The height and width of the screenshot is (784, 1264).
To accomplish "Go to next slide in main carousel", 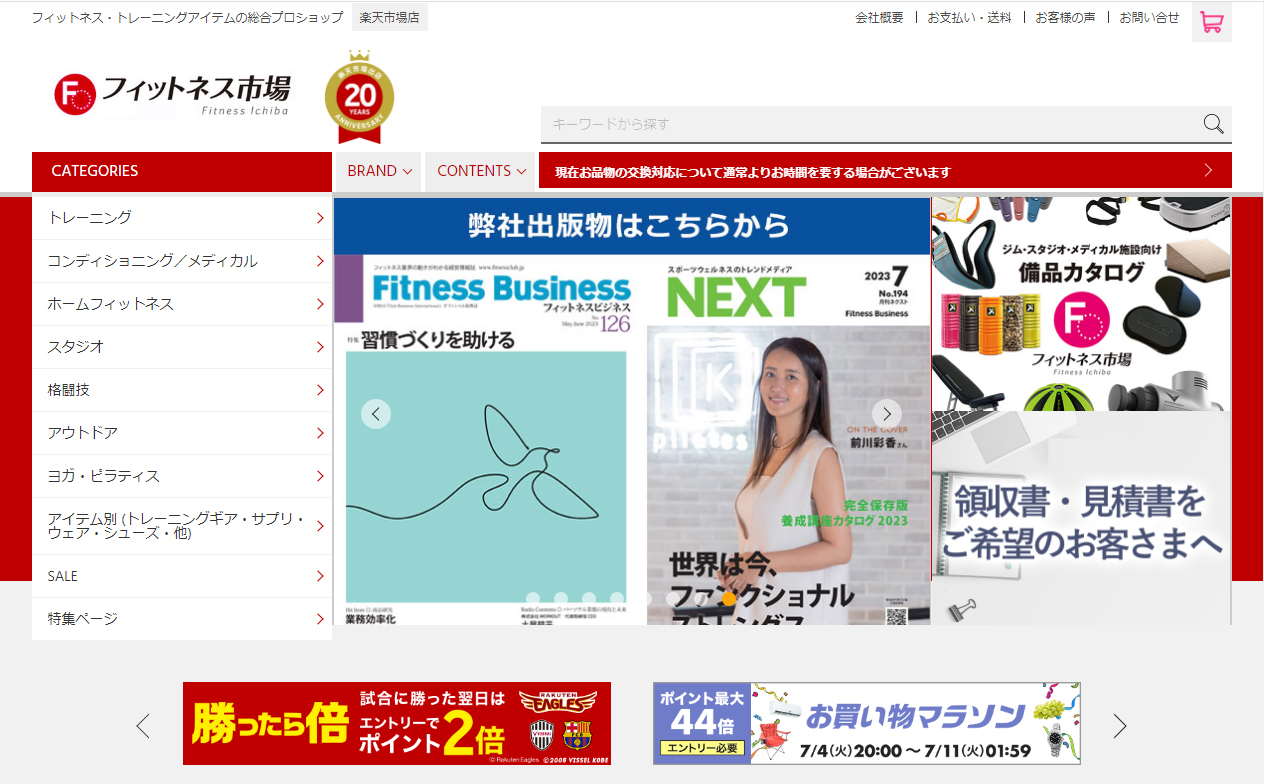I will (886, 413).
